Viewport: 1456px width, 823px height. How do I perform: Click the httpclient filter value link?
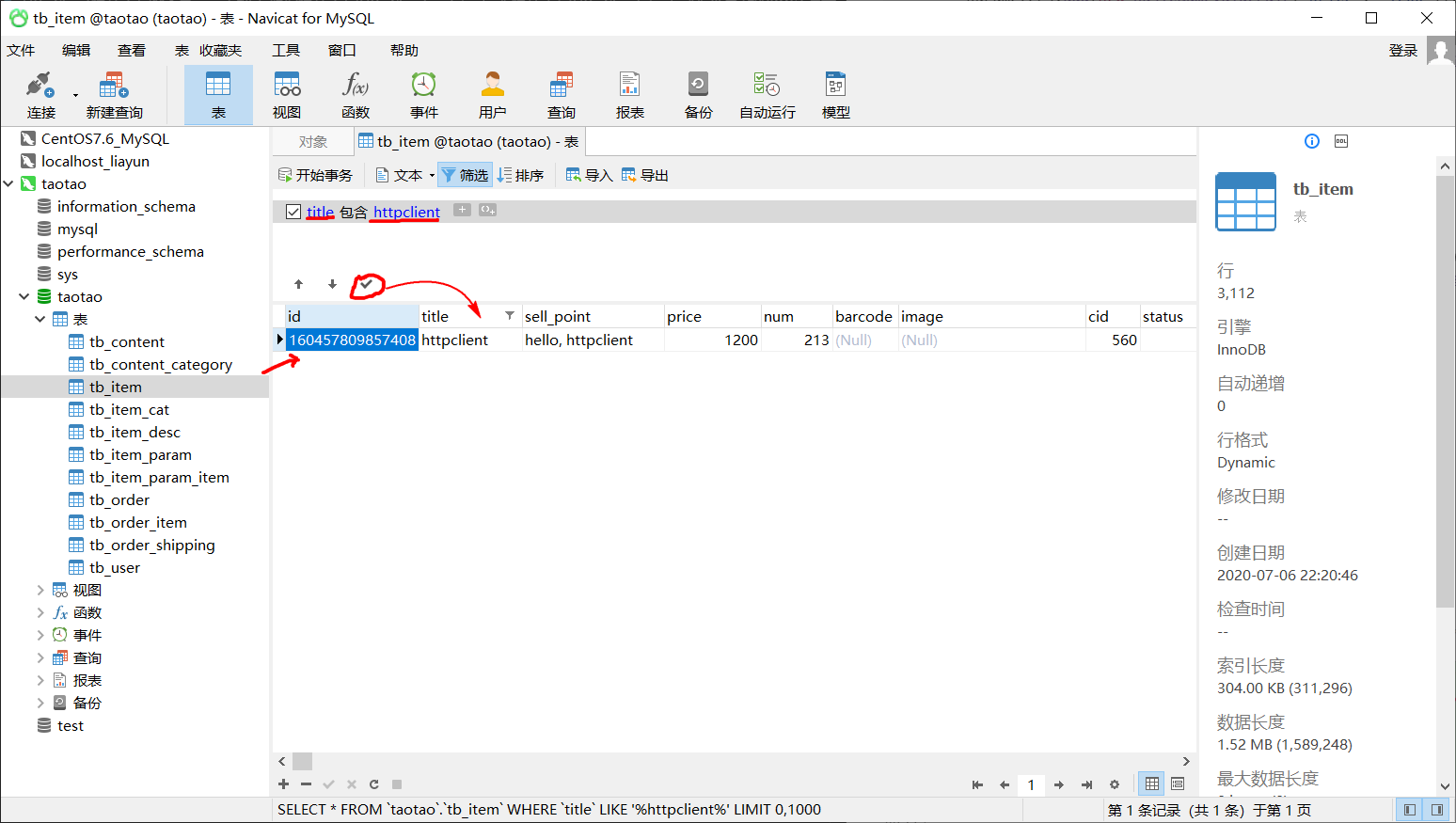pyautogui.click(x=404, y=211)
